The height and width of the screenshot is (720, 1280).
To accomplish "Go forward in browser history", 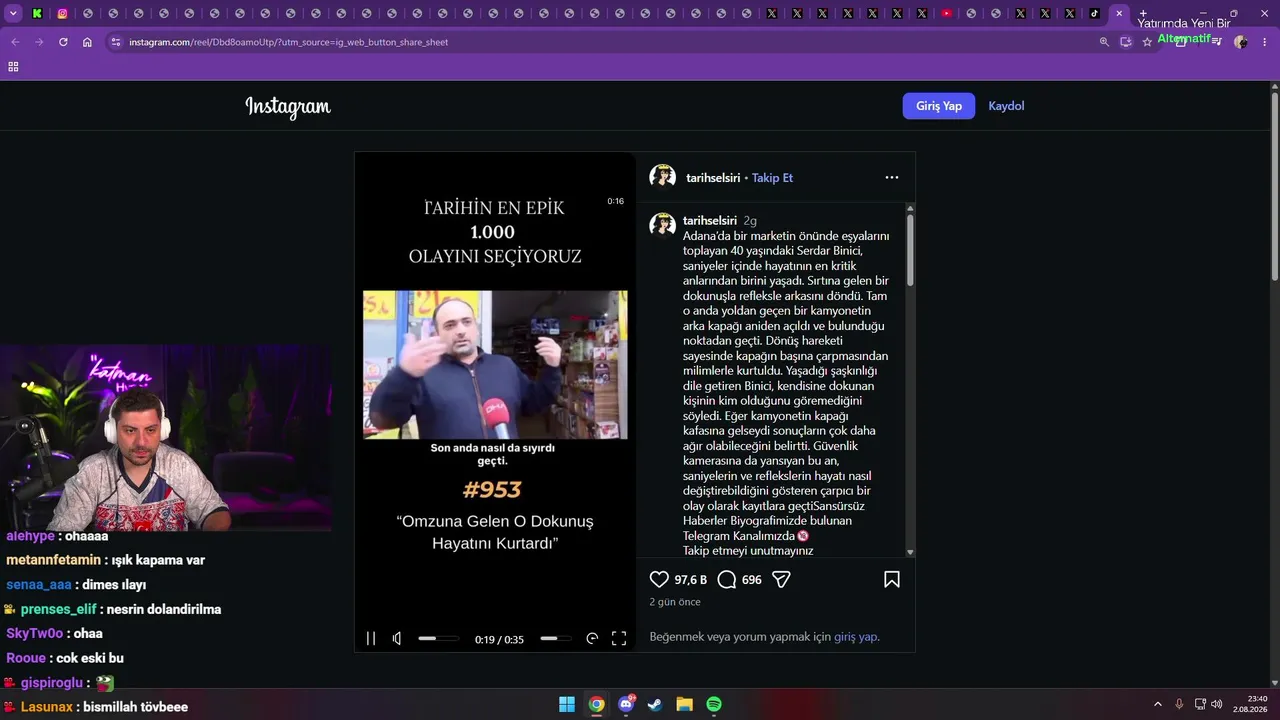I will [x=39, y=42].
